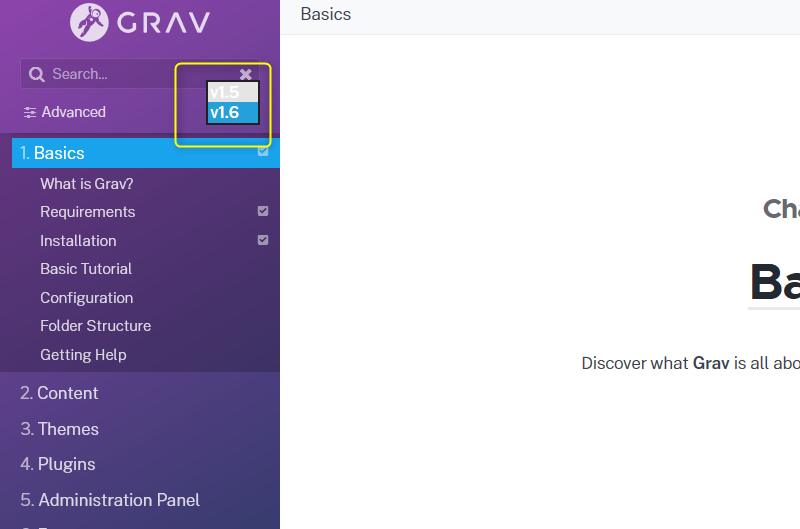Clear the search with the X icon

click(x=245, y=74)
